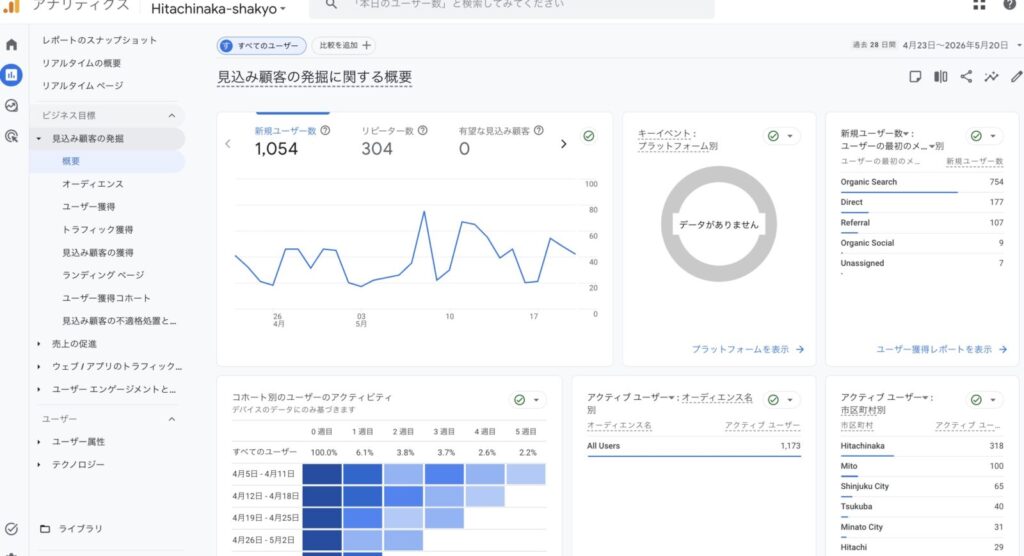Click the help icon beside 新規ユーザー数
The image size is (1024, 556).
tap(325, 131)
